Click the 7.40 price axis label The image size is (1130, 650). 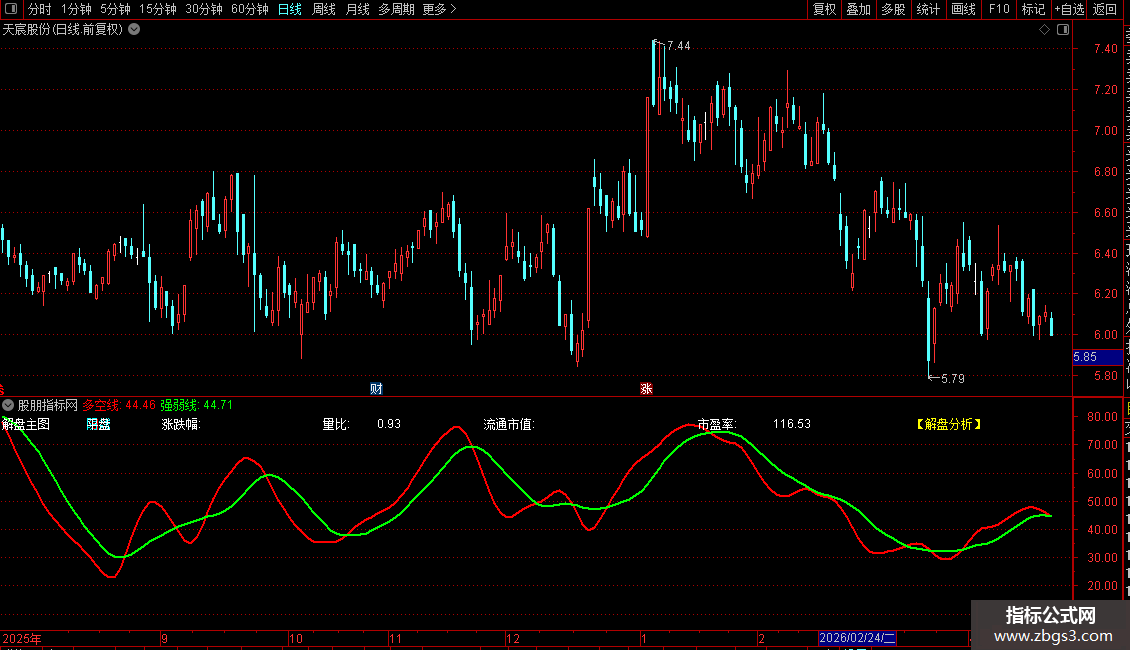[1105, 49]
